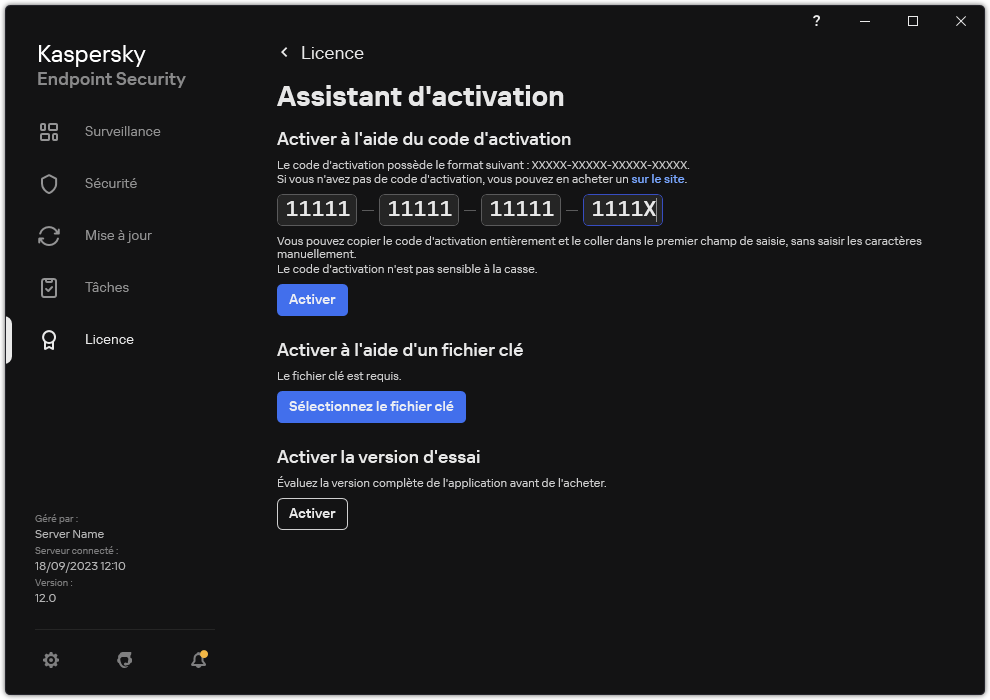Click the Licence key icon
Viewport: 990px width, 700px height.
(49, 339)
